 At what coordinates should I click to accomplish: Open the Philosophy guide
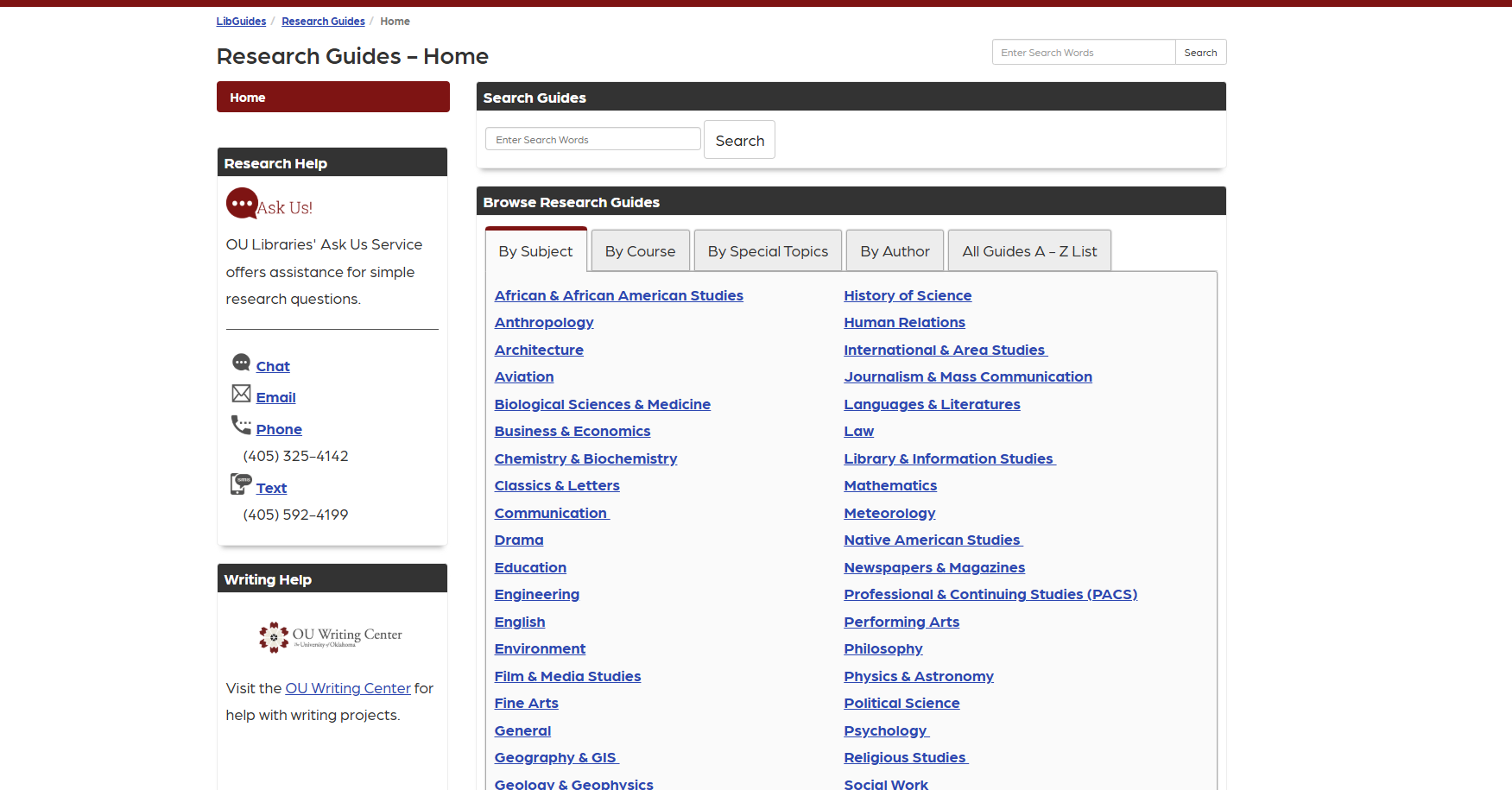point(883,648)
